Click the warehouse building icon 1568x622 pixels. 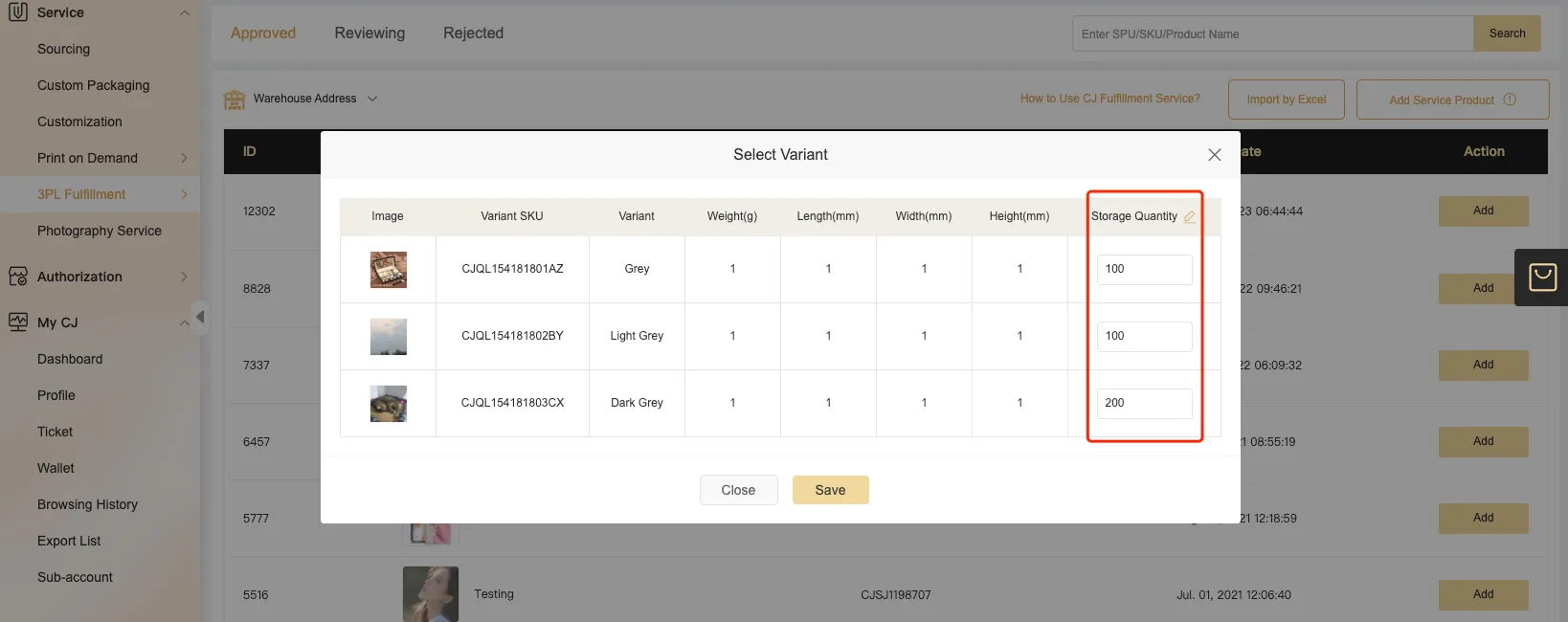(x=235, y=100)
